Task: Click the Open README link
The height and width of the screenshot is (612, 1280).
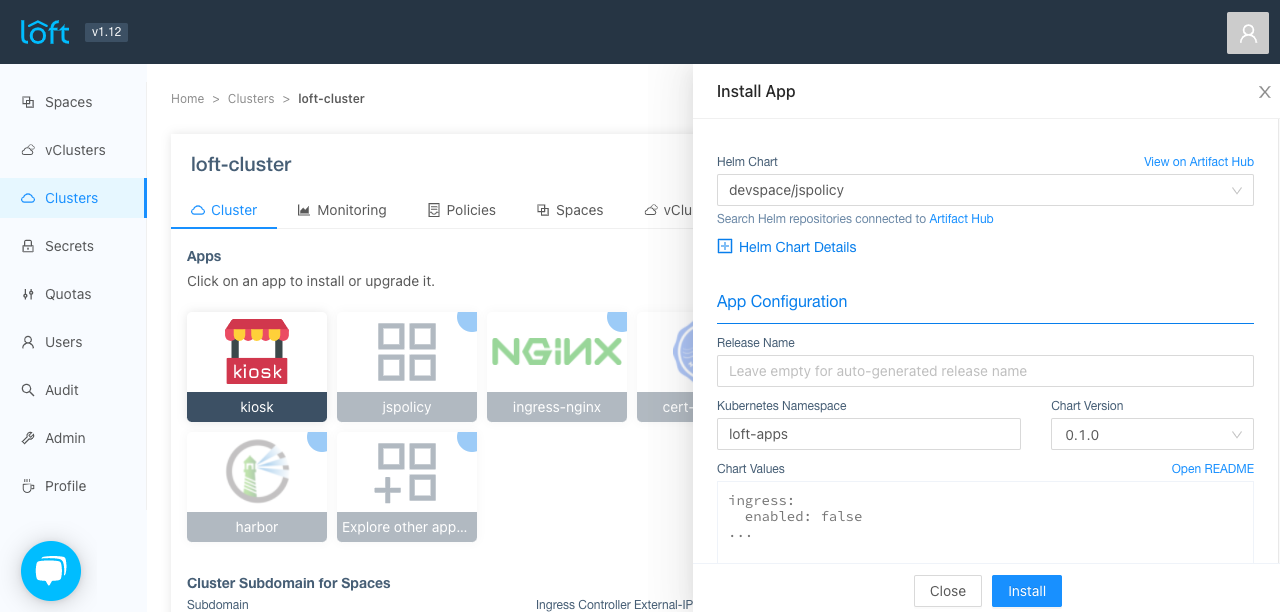Action: (x=1212, y=469)
